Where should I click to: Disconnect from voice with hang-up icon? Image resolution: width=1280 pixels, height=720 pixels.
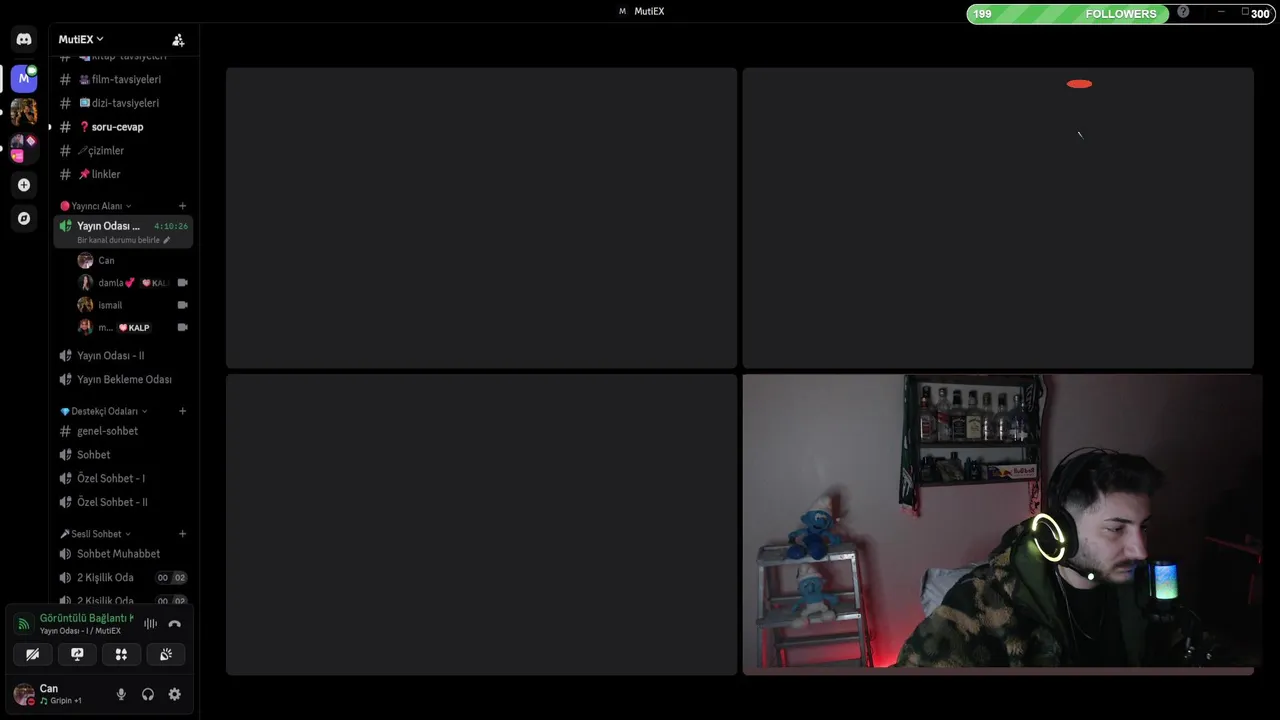(174, 624)
